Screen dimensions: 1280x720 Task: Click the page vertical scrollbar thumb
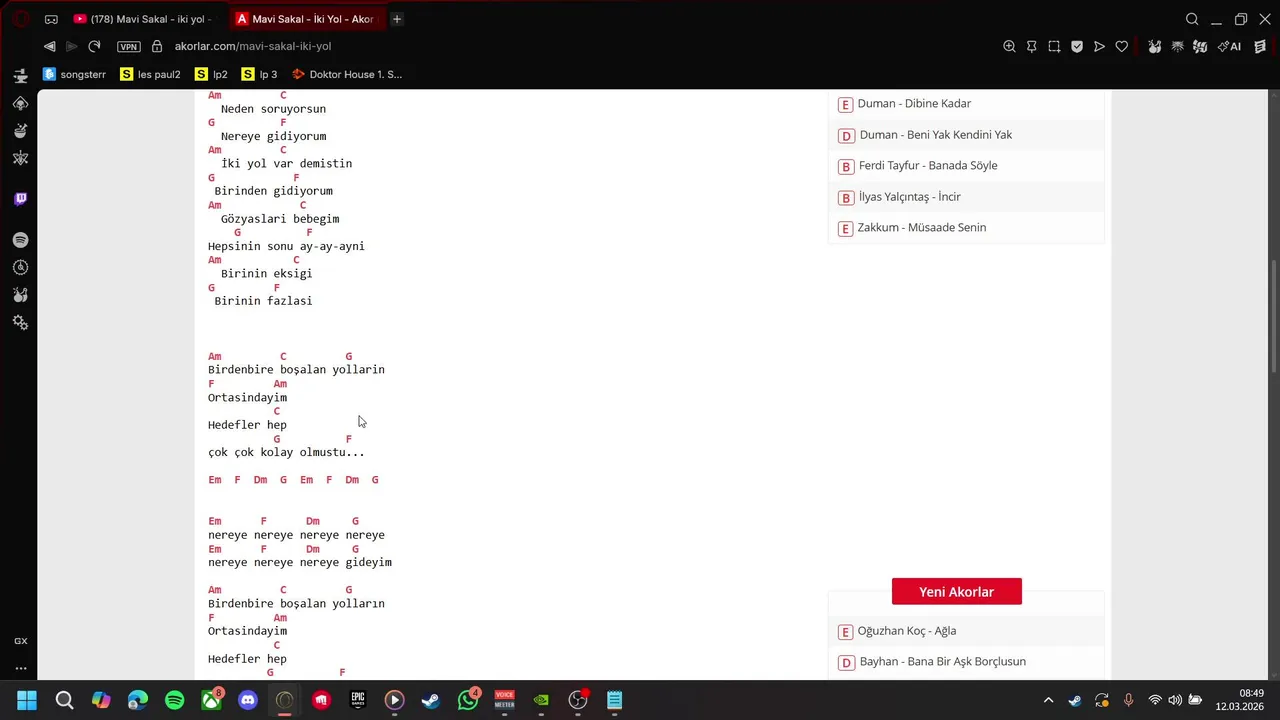click(1273, 318)
